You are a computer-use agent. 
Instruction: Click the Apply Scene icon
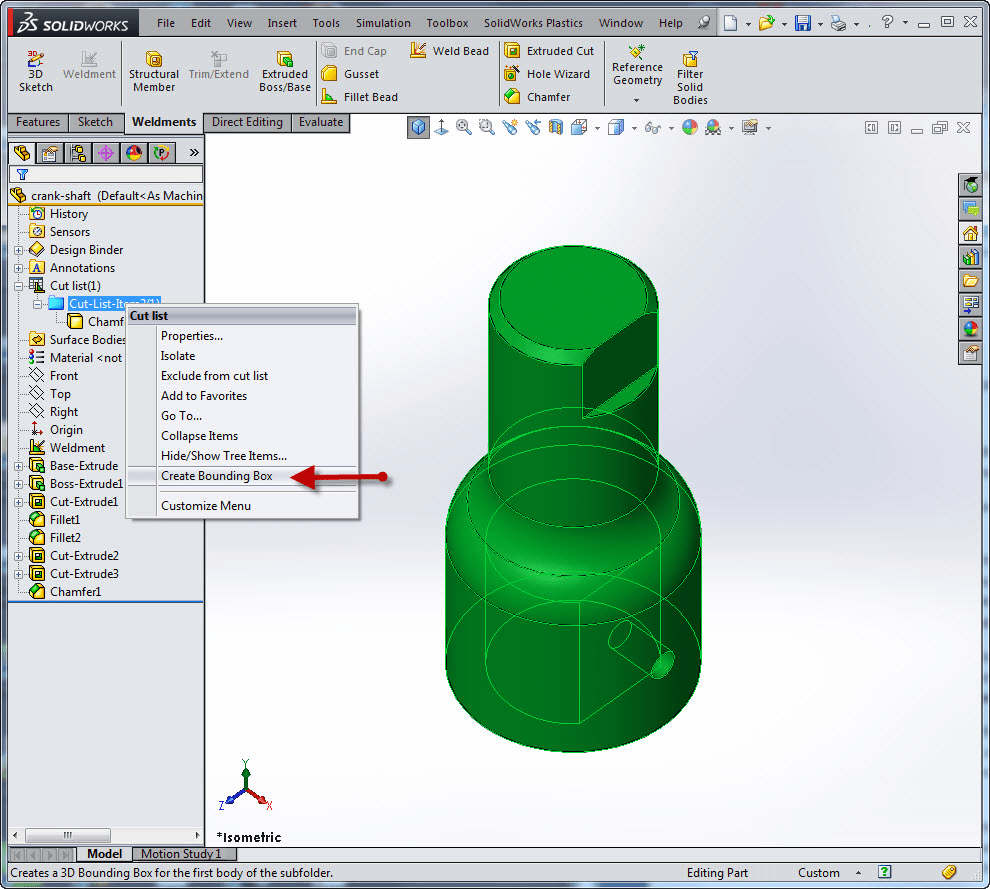[x=713, y=128]
